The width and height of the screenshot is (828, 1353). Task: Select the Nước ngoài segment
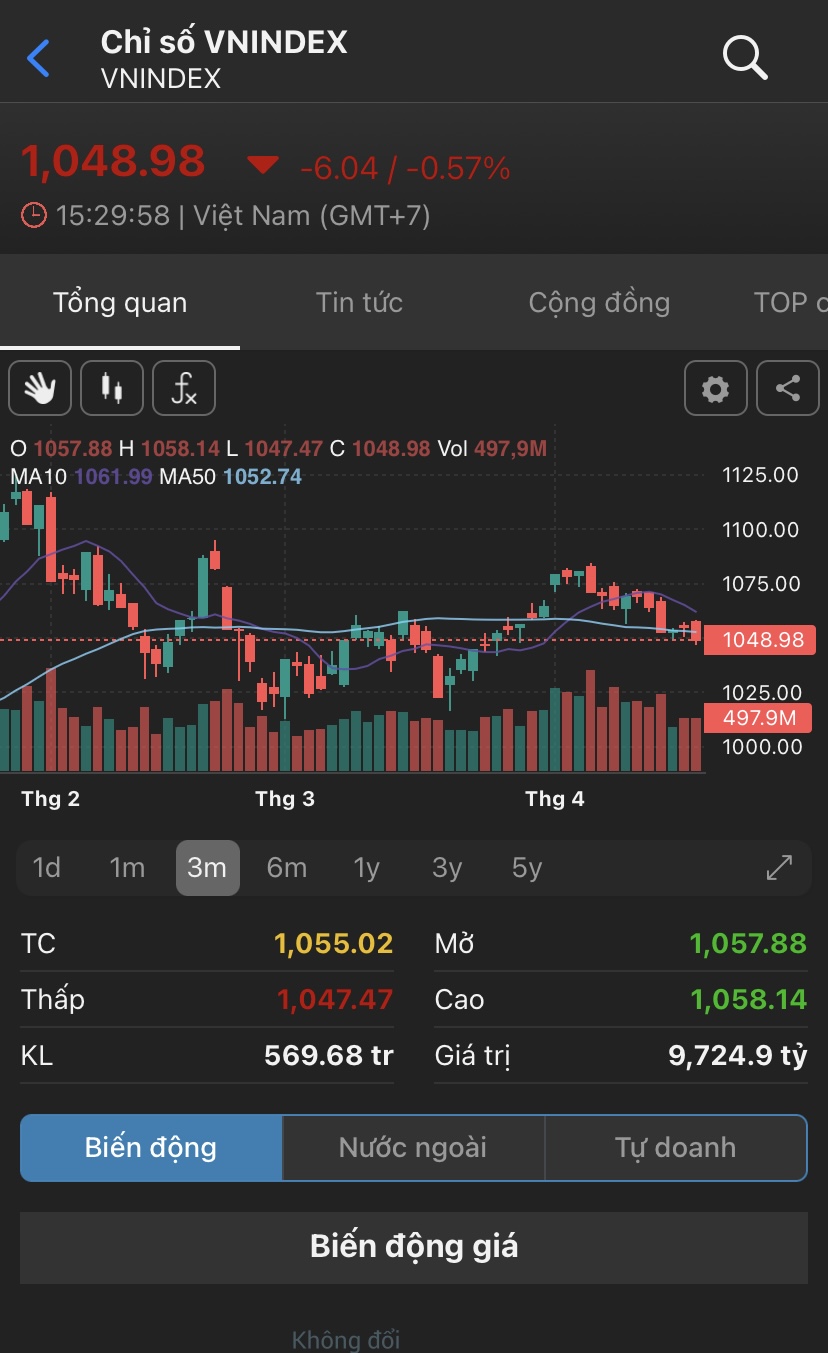[x=413, y=1147]
